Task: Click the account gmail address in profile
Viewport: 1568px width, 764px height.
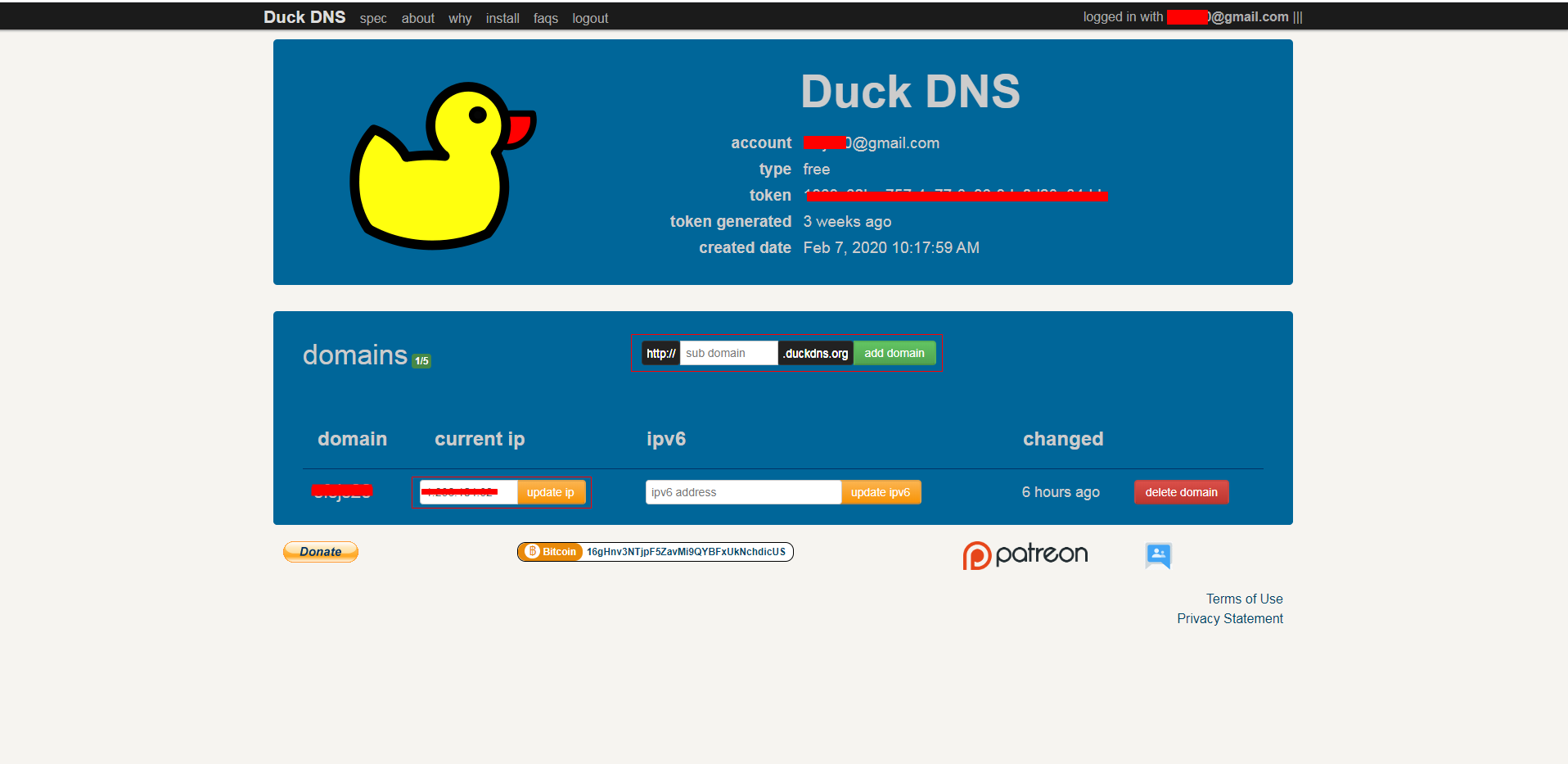Action: pyautogui.click(x=871, y=142)
